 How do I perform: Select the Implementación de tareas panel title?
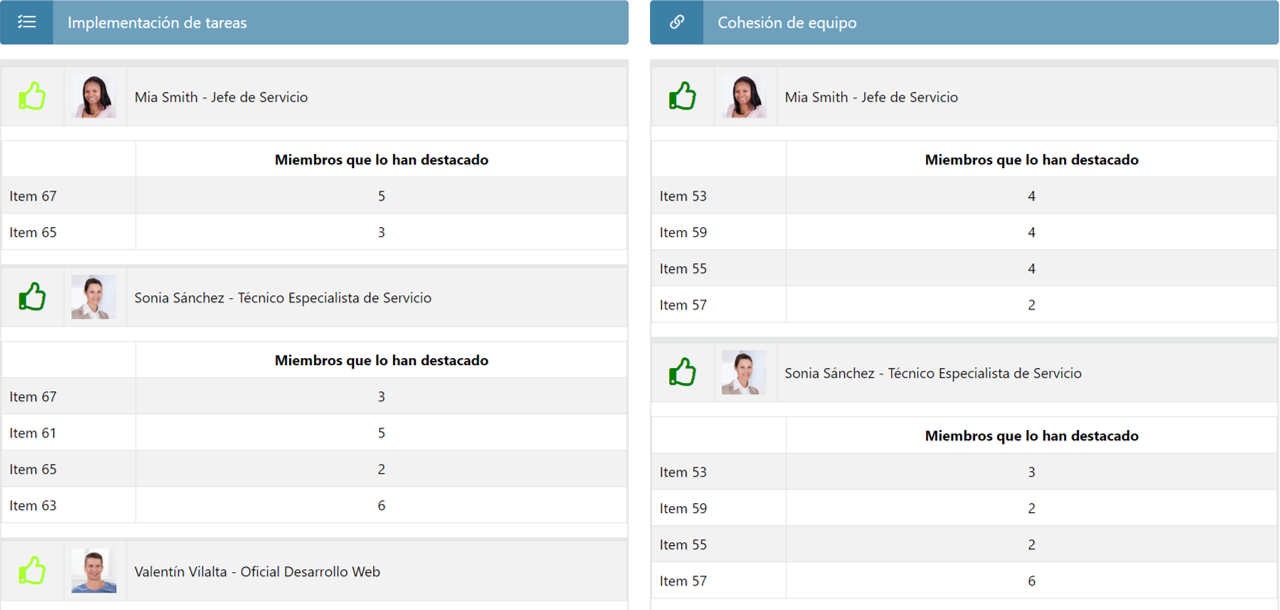tap(157, 22)
